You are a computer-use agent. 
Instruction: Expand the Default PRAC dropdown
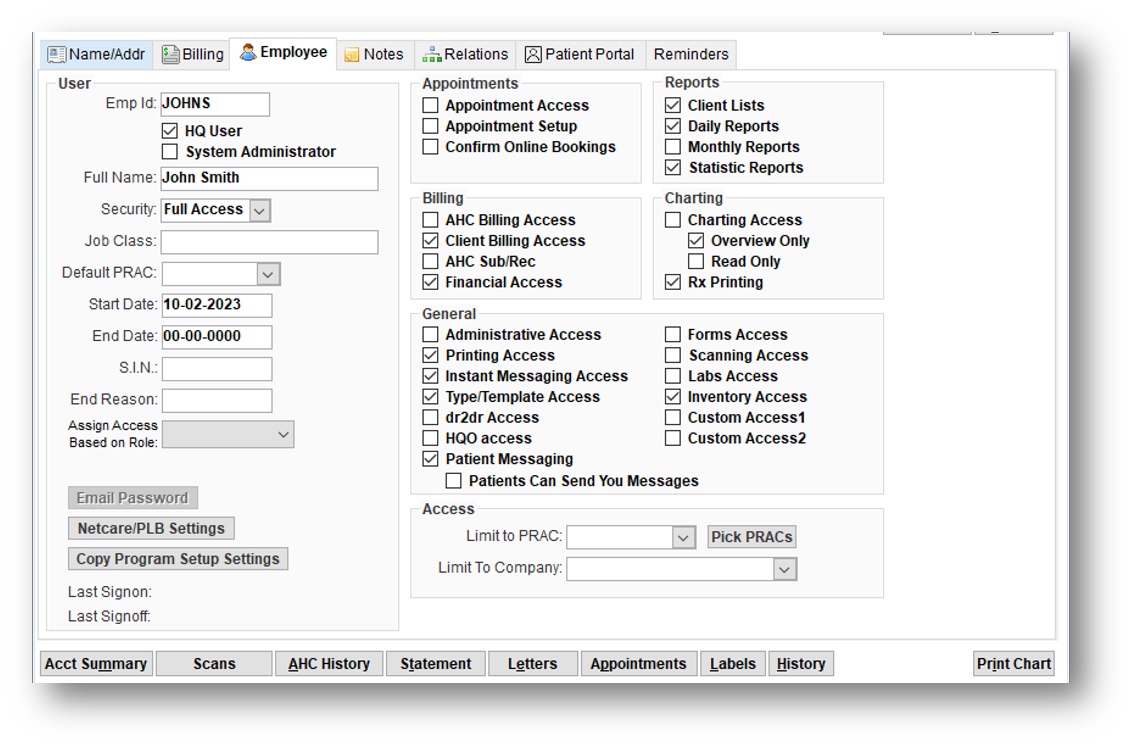pyautogui.click(x=268, y=274)
